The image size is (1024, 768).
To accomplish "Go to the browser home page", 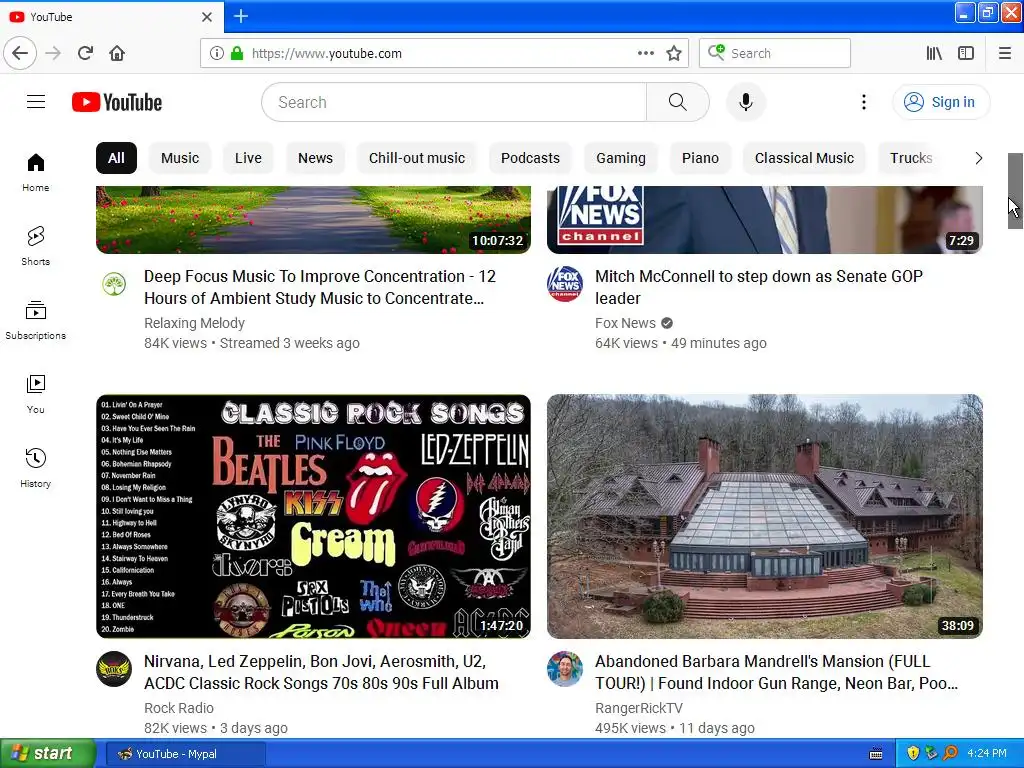I will click(117, 53).
